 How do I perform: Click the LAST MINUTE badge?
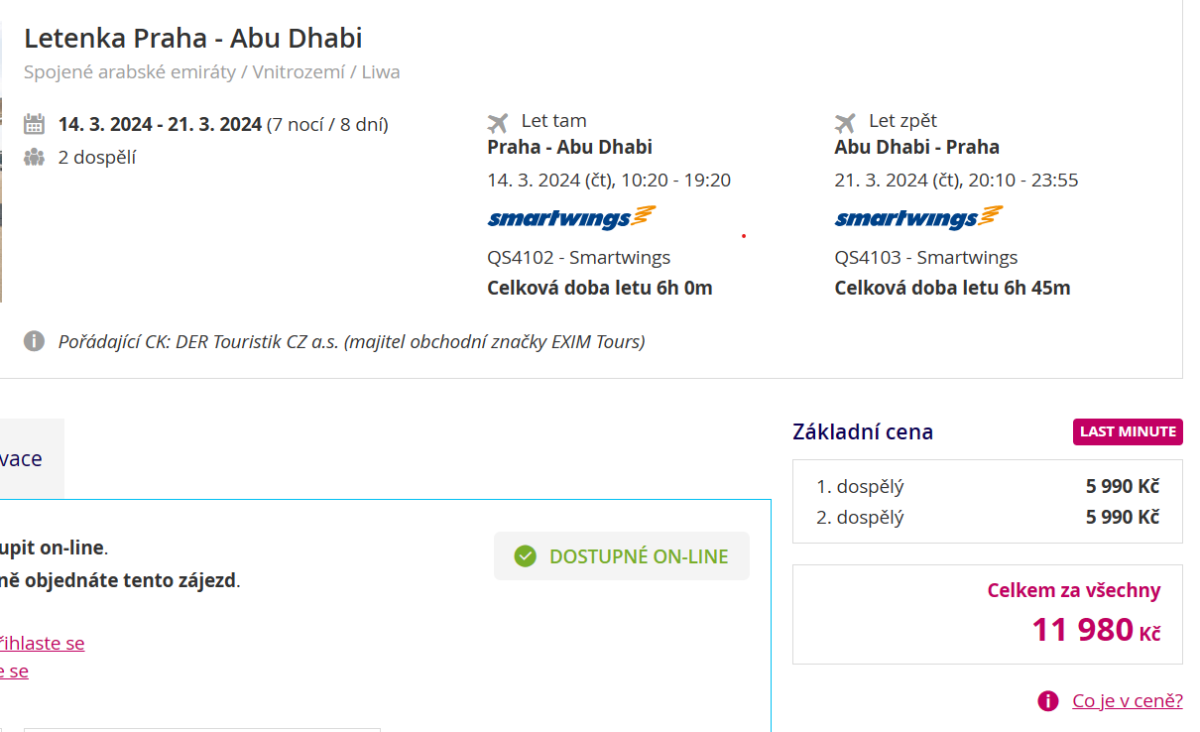(x=1128, y=432)
